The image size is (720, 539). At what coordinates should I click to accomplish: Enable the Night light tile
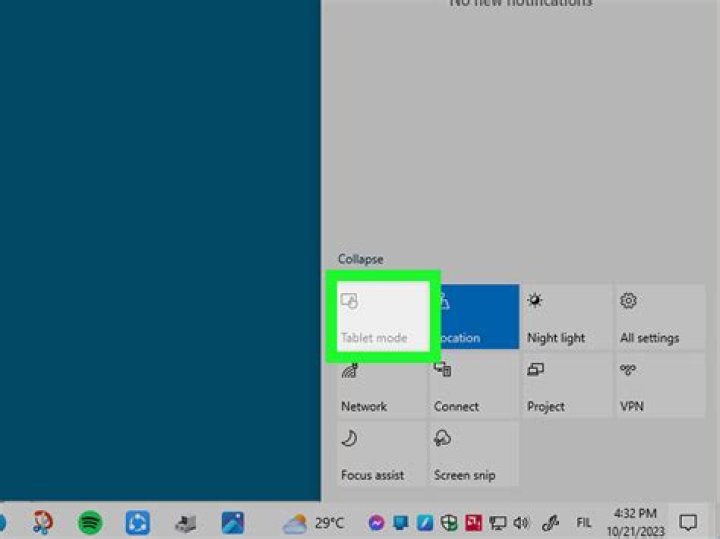pos(566,317)
